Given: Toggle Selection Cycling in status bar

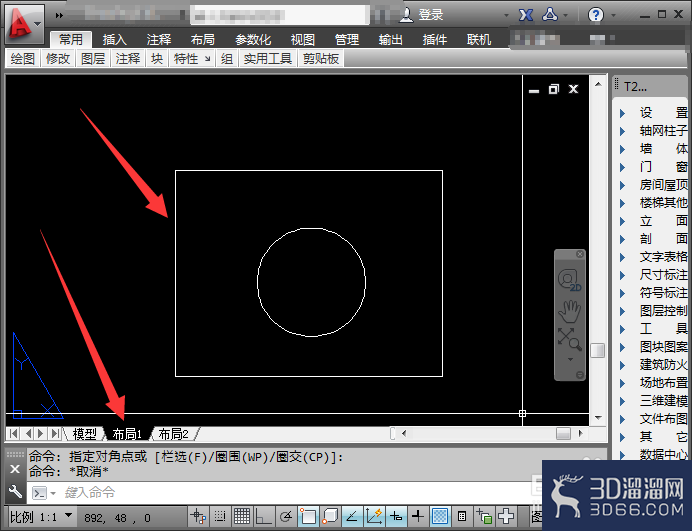Looking at the screenshot, I should tap(484, 516).
